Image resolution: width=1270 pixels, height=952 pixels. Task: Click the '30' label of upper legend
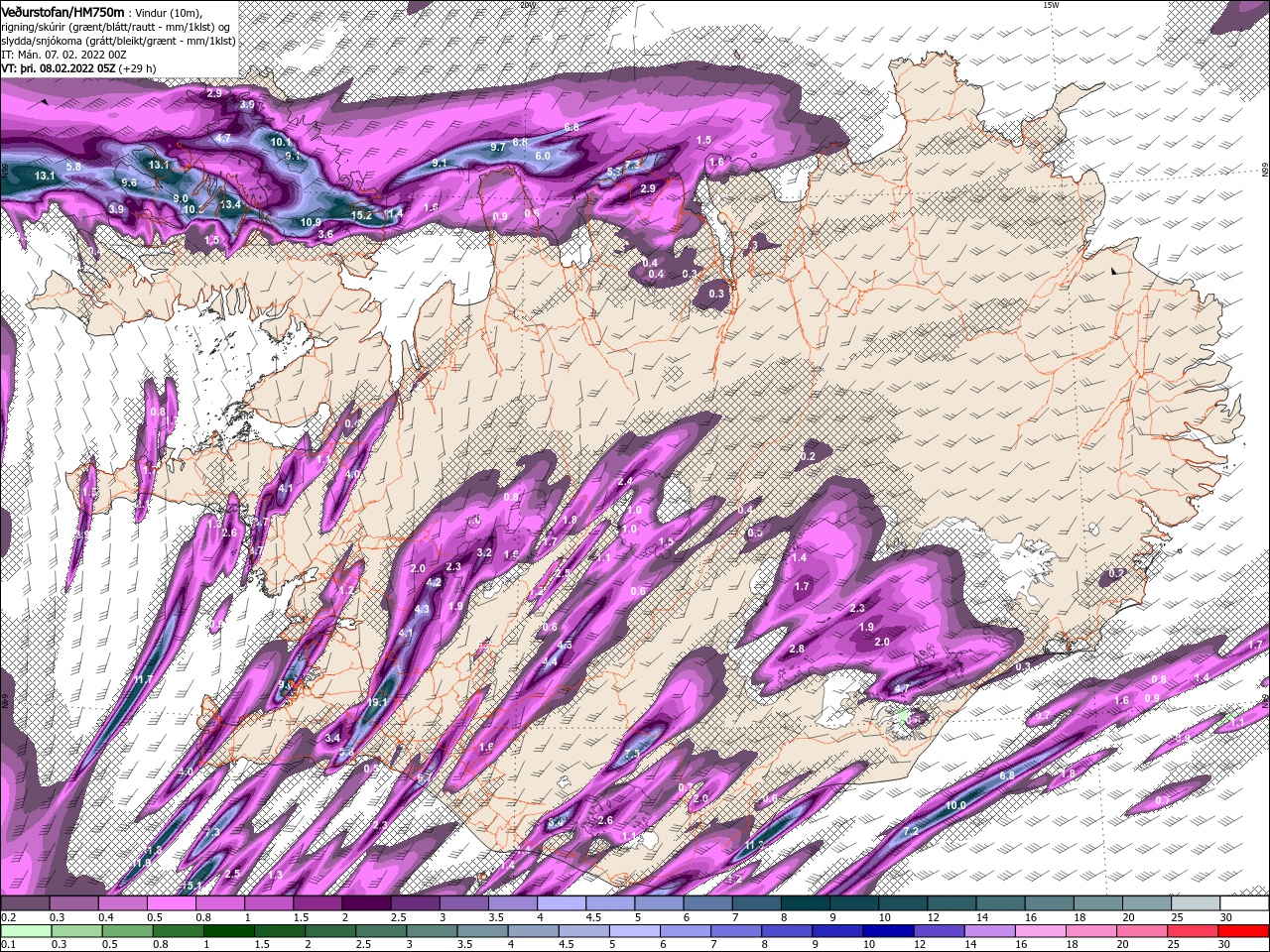[1226, 917]
